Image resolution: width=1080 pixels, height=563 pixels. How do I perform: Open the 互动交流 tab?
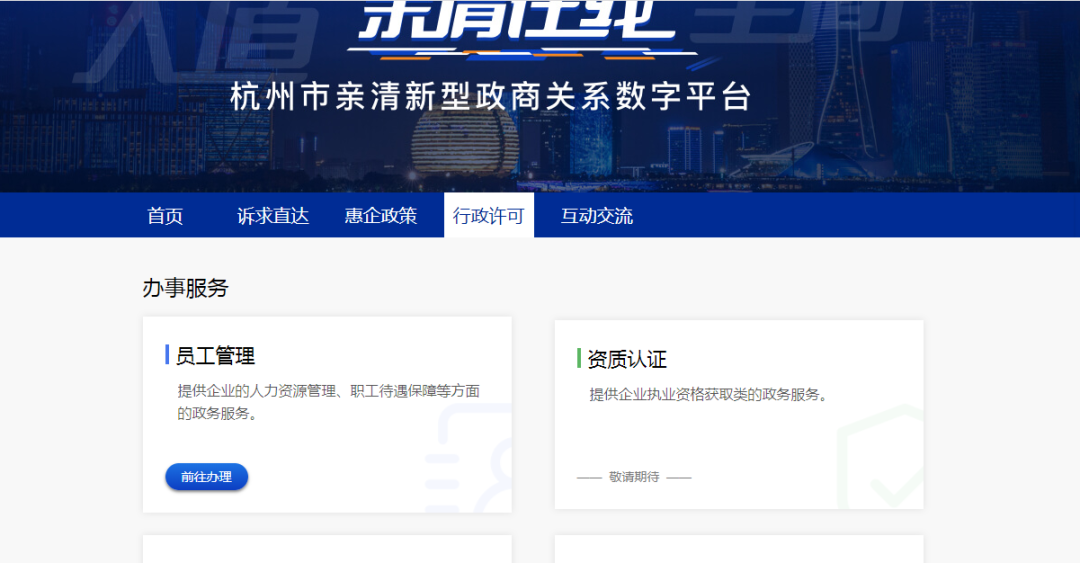(596, 216)
